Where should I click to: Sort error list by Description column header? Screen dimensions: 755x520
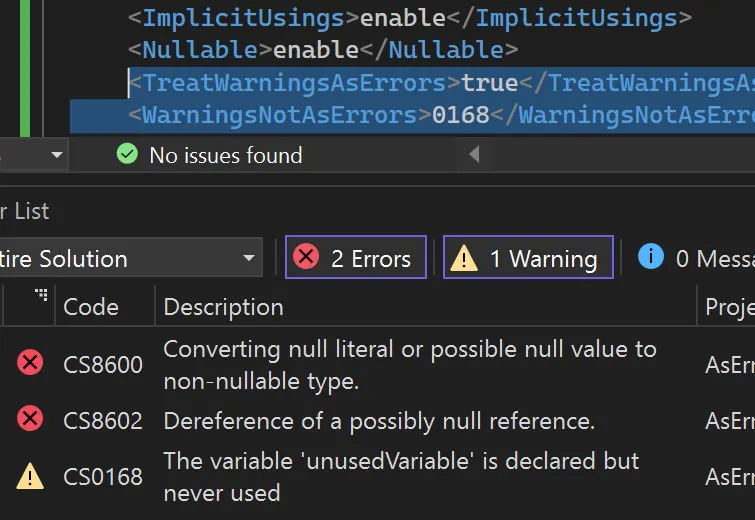[223, 307]
